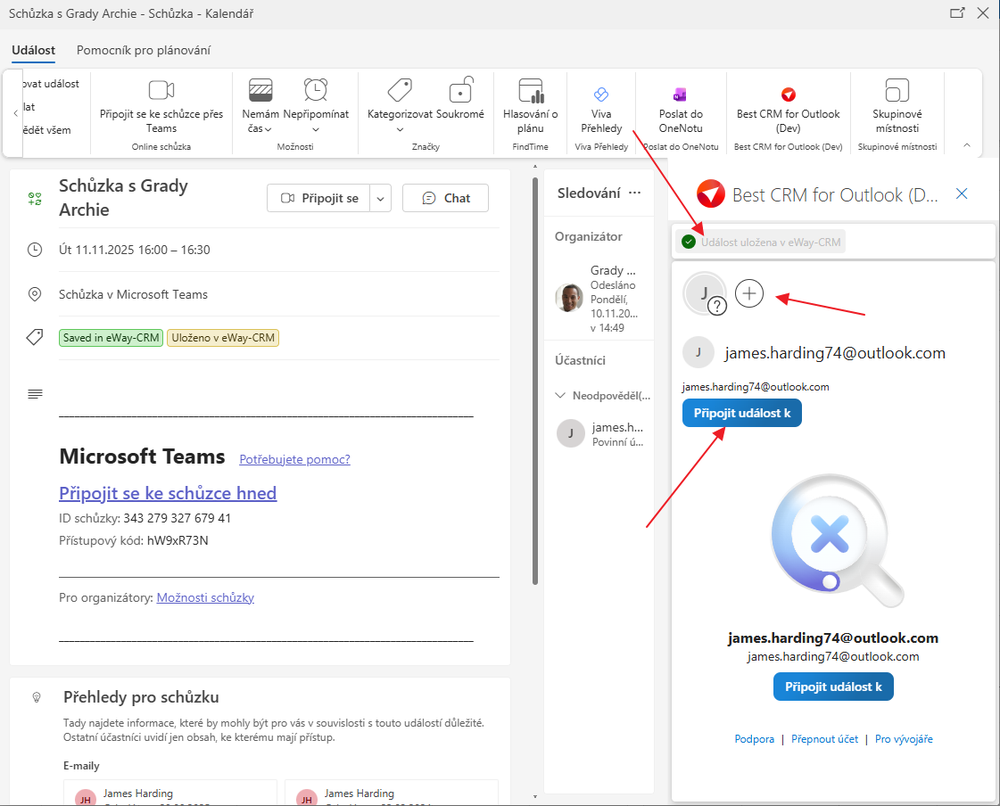Click the Přepnout účet link
This screenshot has height=806, width=1000.
(x=824, y=739)
